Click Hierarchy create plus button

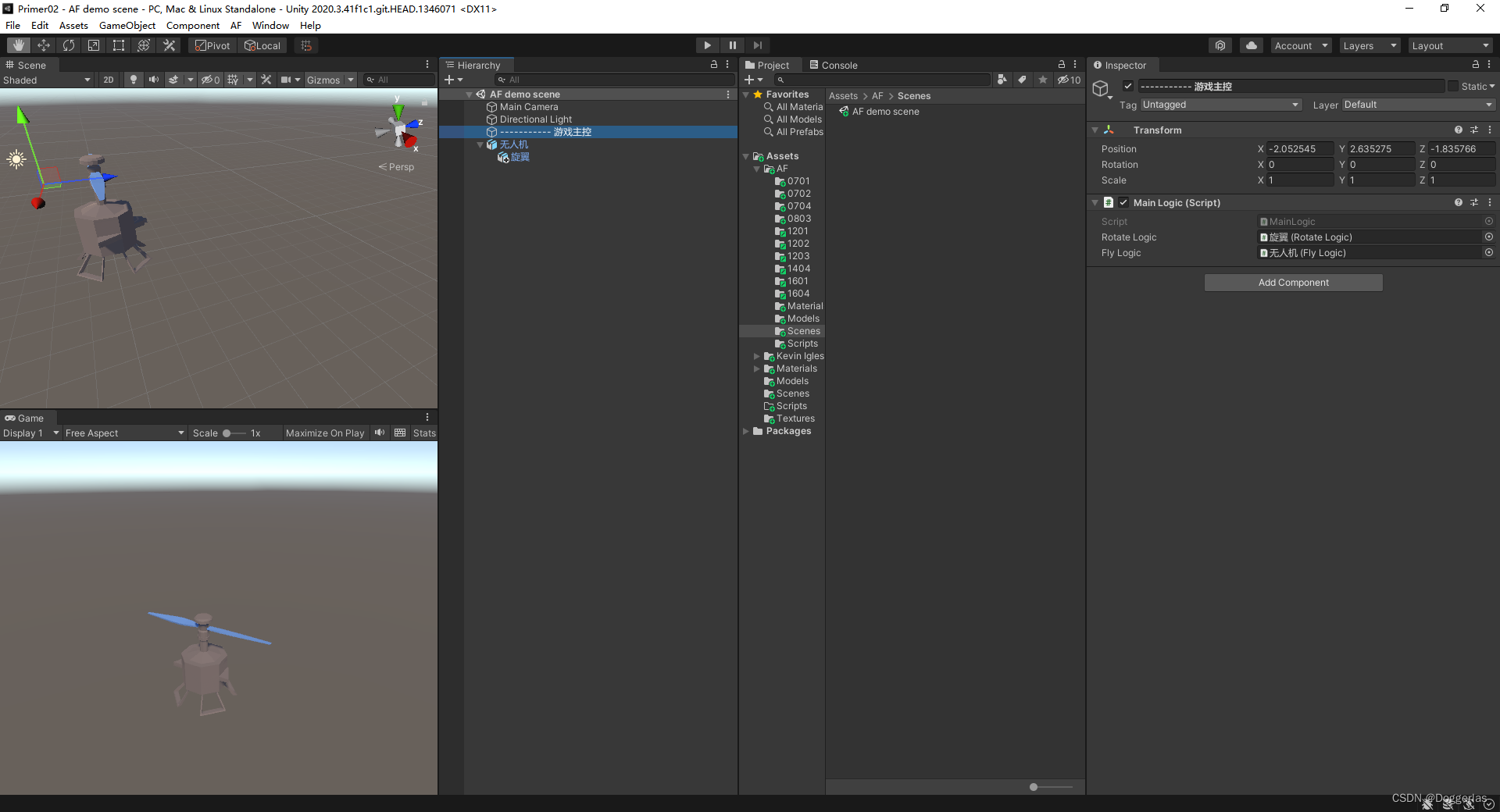click(x=453, y=80)
